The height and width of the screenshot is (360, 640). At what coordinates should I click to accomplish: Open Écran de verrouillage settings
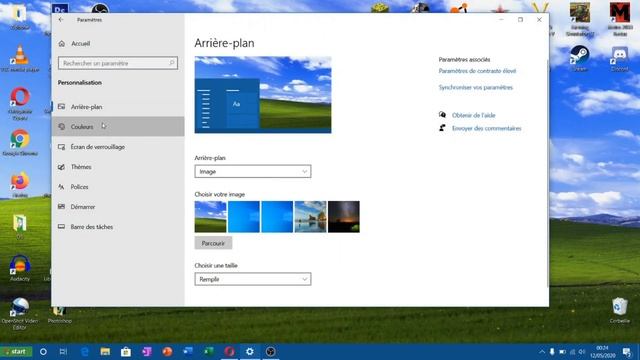click(x=118, y=147)
